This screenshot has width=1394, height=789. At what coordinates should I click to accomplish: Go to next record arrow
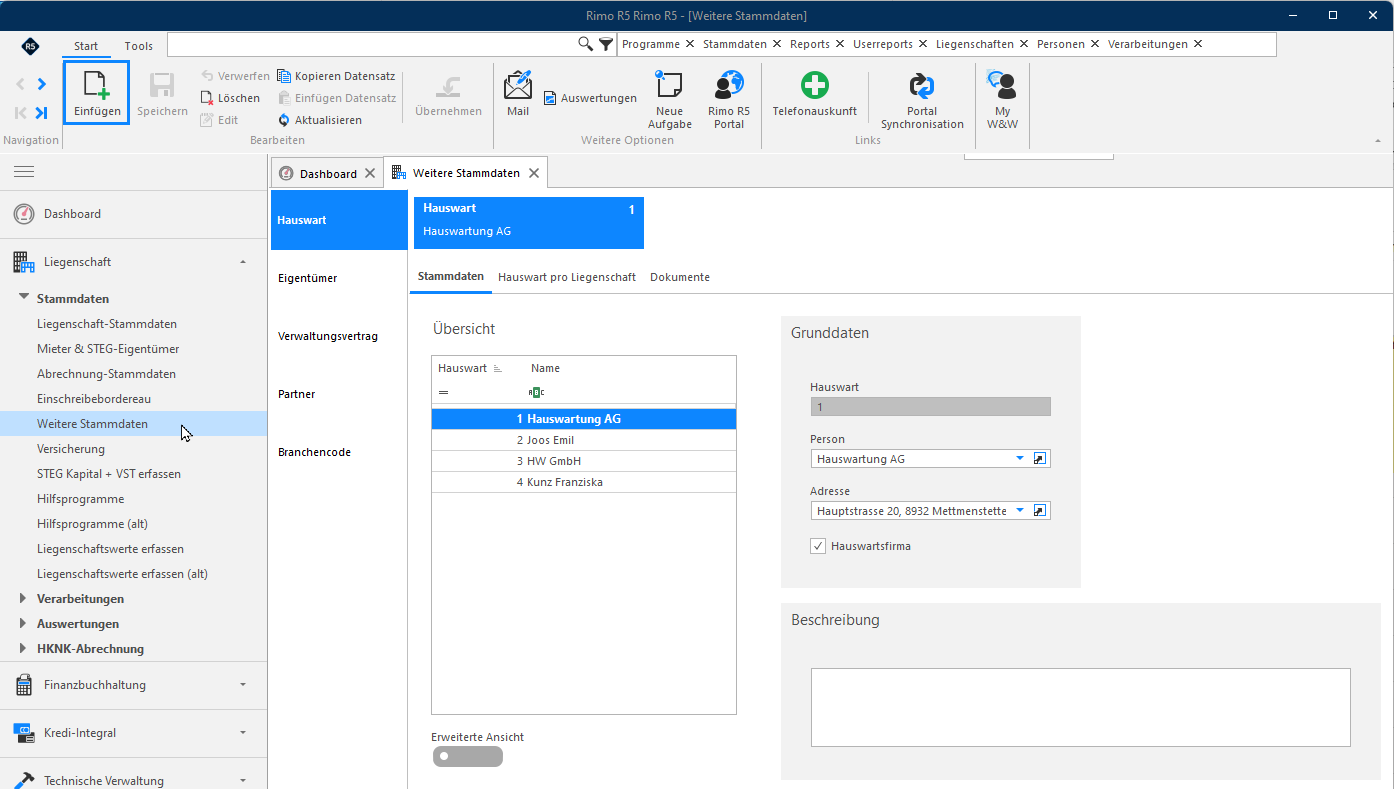41,84
